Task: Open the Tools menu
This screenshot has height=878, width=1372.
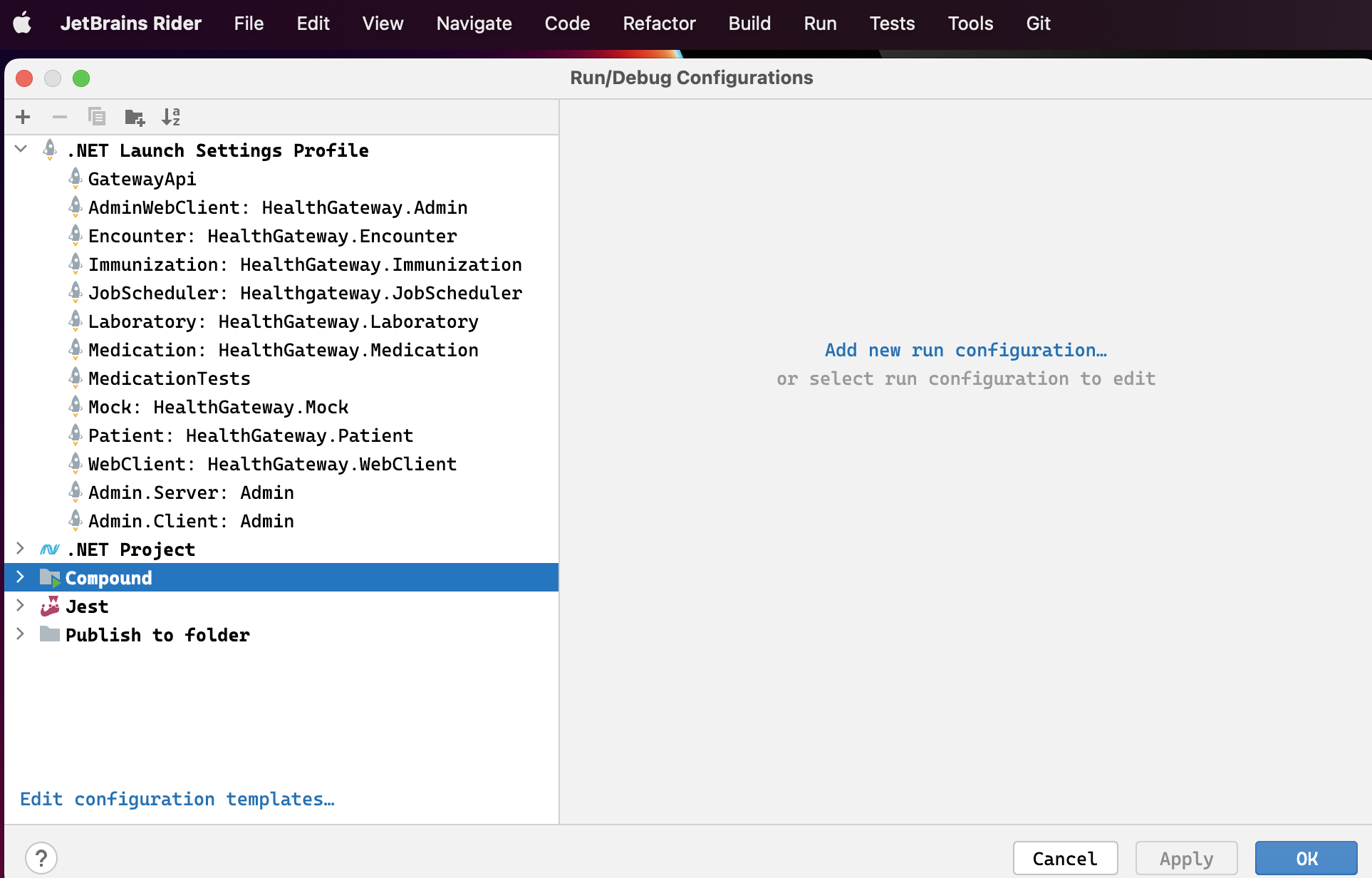Action: [970, 24]
